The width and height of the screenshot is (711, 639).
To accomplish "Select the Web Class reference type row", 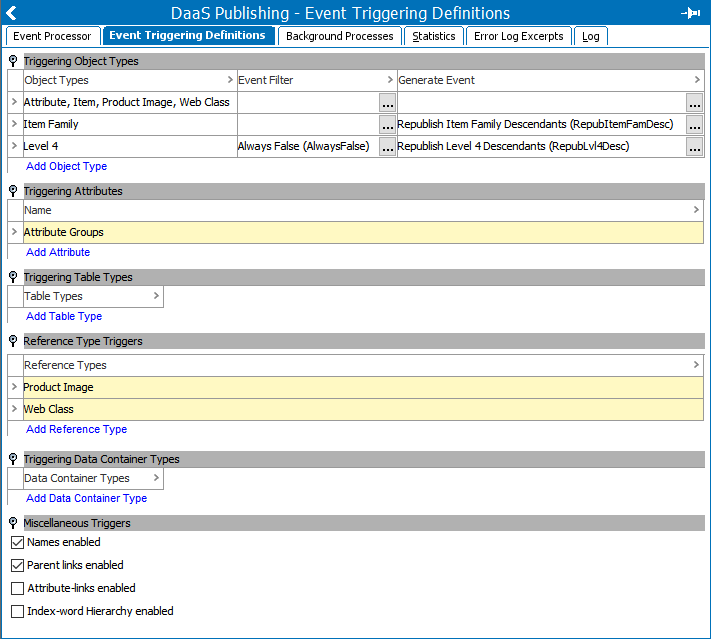I will [x=363, y=409].
